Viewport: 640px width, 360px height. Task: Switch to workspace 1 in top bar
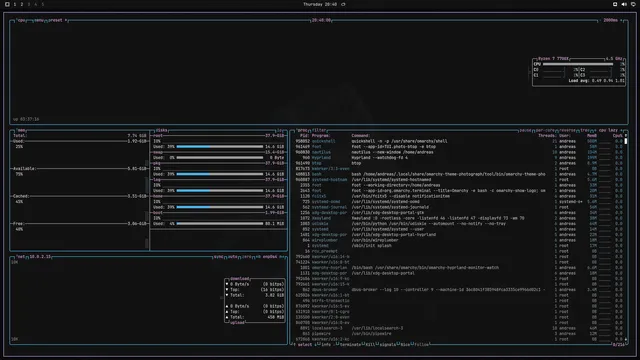(15, 4)
